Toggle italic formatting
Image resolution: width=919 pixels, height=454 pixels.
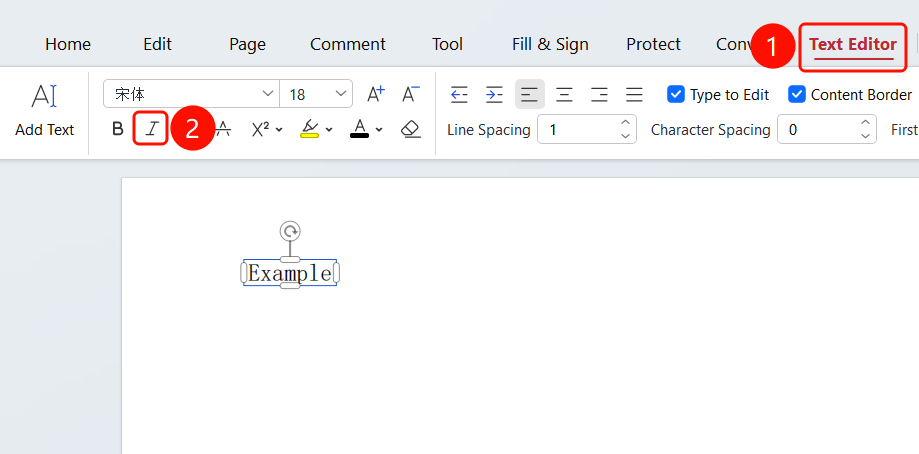pyautogui.click(x=151, y=129)
